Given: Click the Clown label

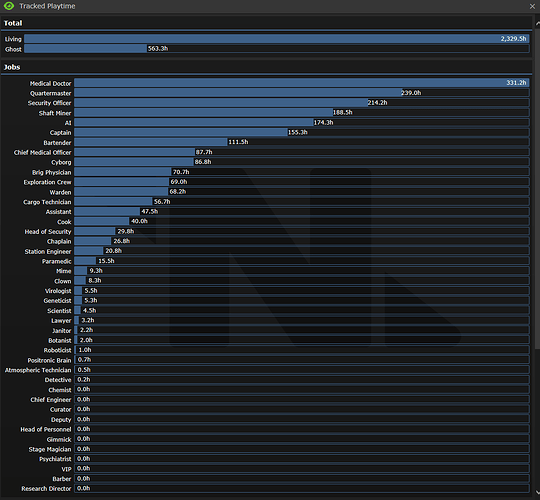Looking at the screenshot, I should [x=62, y=281].
